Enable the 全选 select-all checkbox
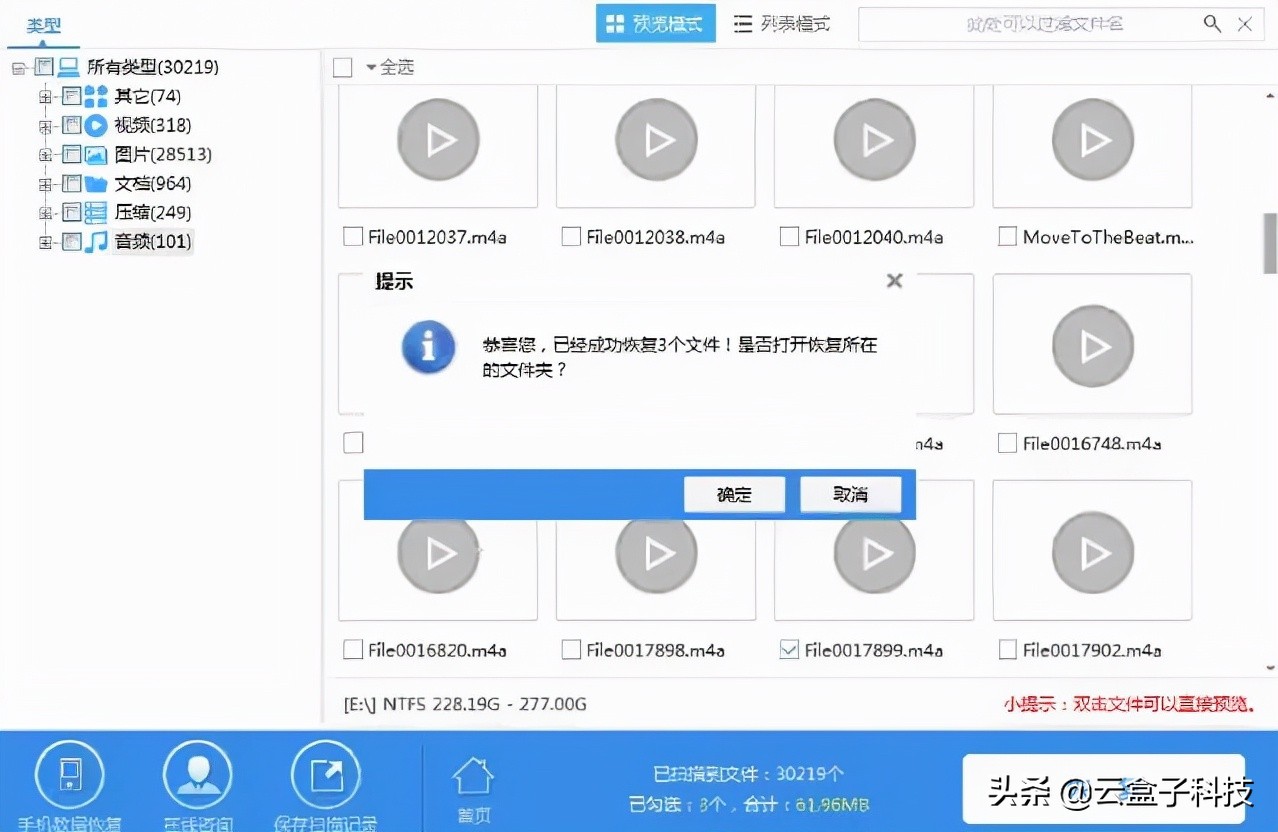This screenshot has height=832, width=1278. (343, 67)
